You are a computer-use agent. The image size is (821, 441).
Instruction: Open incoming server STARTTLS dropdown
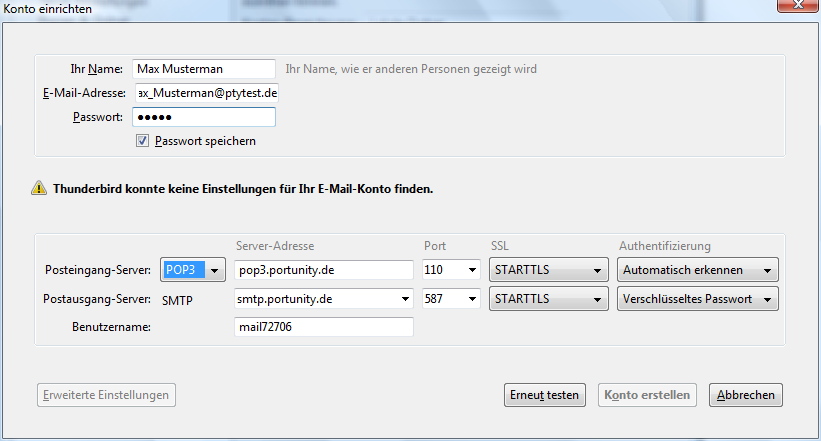548,270
